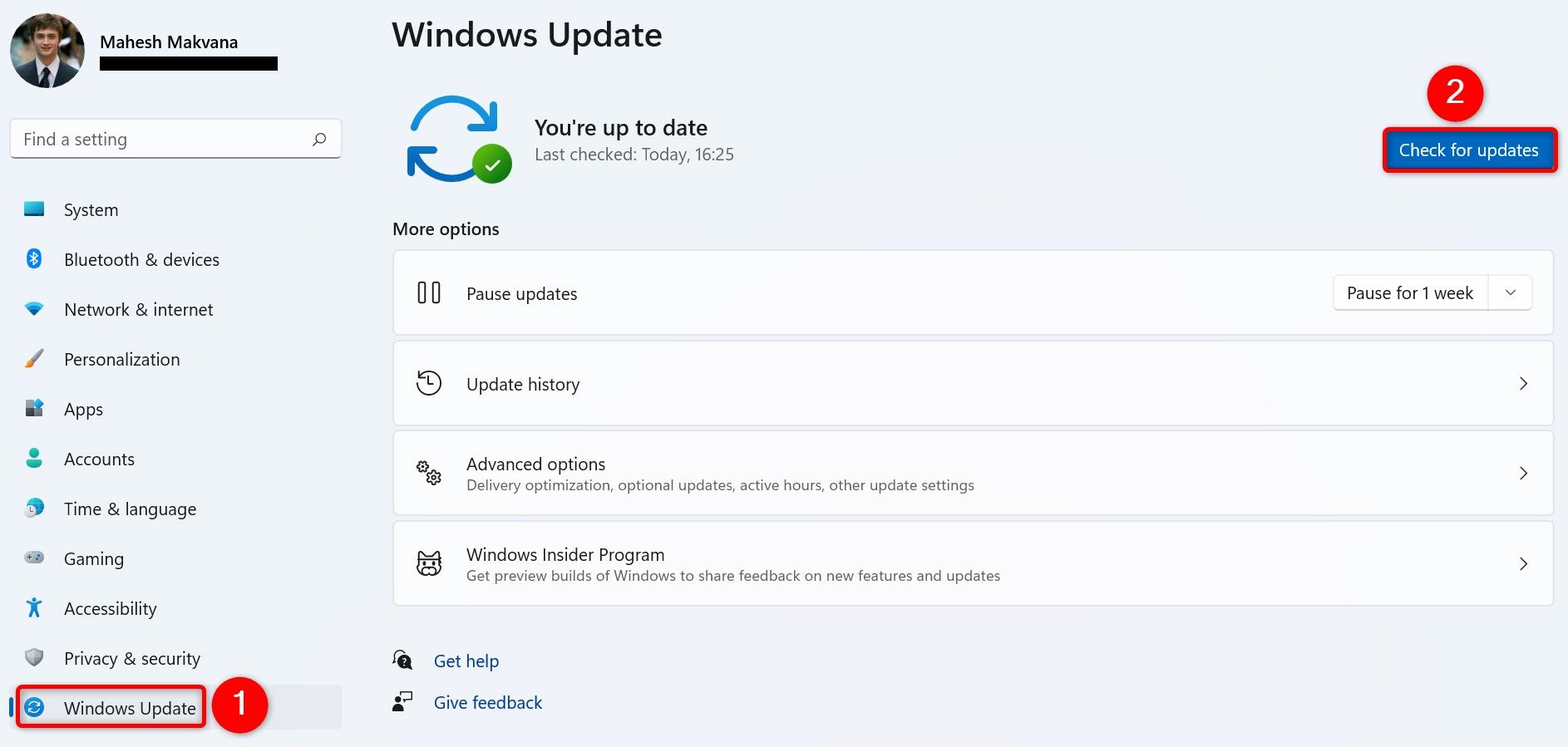Open the pause duration dropdown arrow
Image resolution: width=1568 pixels, height=747 pixels.
click(x=1510, y=292)
